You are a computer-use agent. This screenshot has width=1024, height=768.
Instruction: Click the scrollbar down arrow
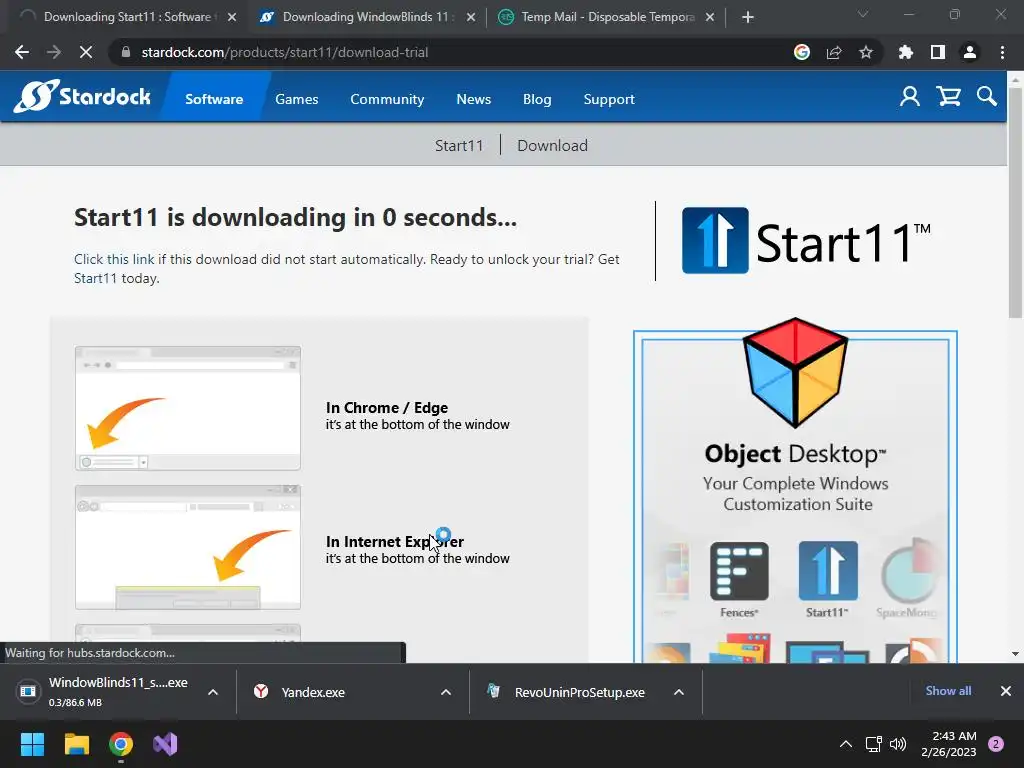click(x=1015, y=654)
